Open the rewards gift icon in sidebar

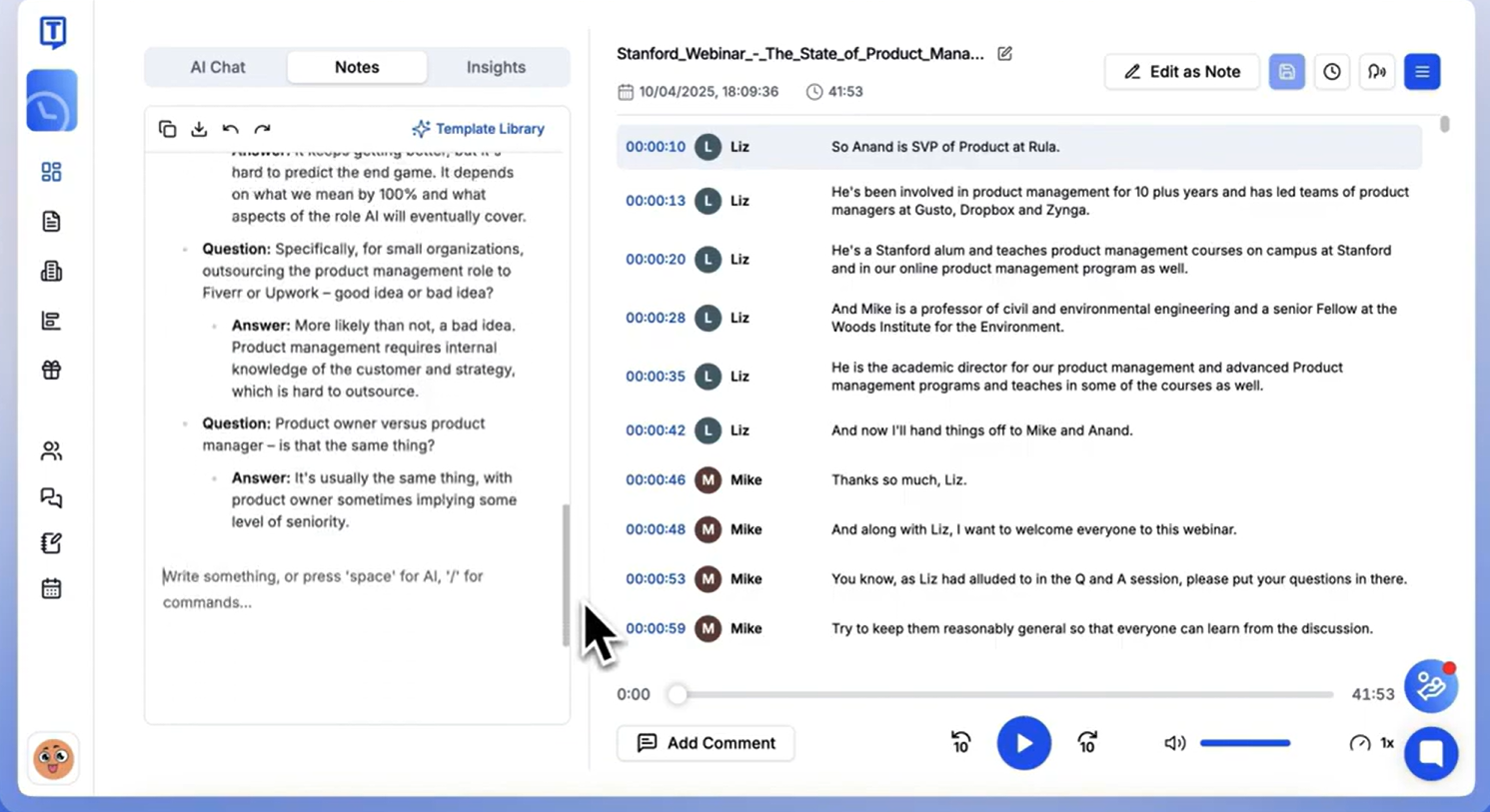[x=52, y=371]
